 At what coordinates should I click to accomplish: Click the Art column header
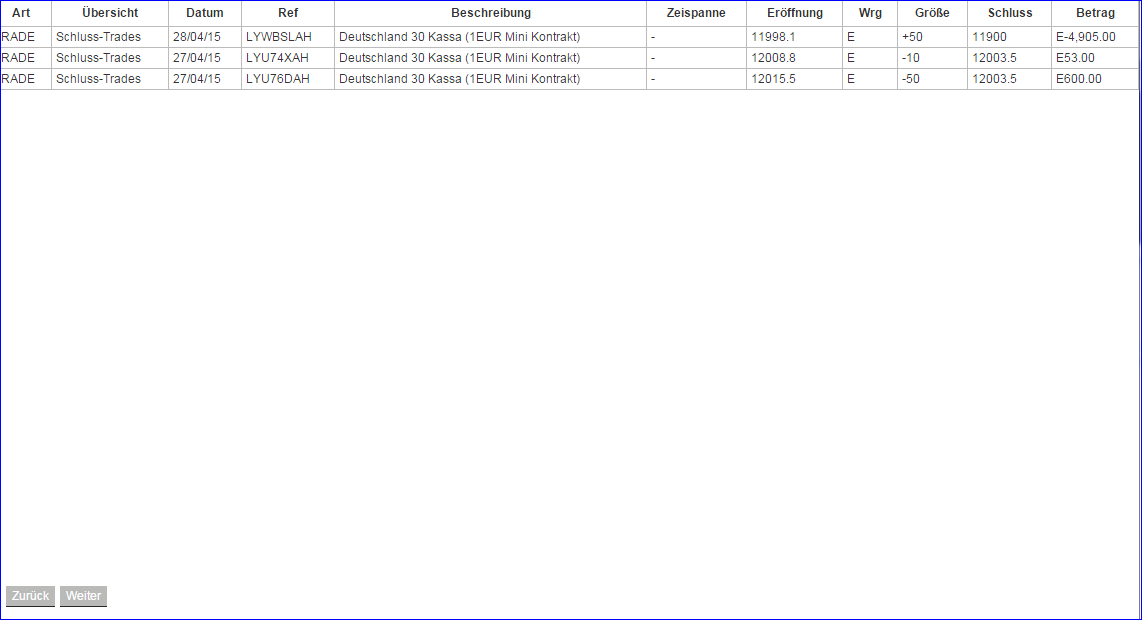pos(21,13)
